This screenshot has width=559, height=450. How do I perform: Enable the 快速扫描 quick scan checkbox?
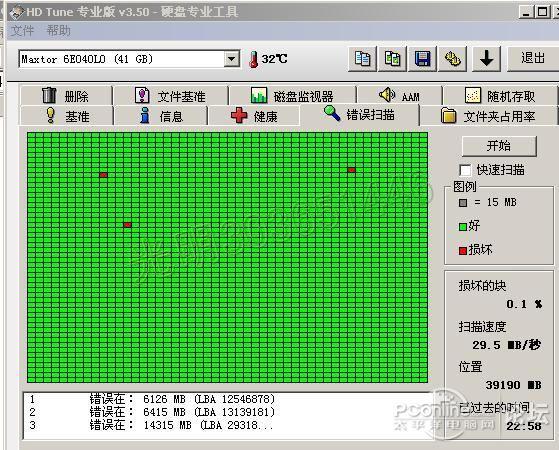465,170
